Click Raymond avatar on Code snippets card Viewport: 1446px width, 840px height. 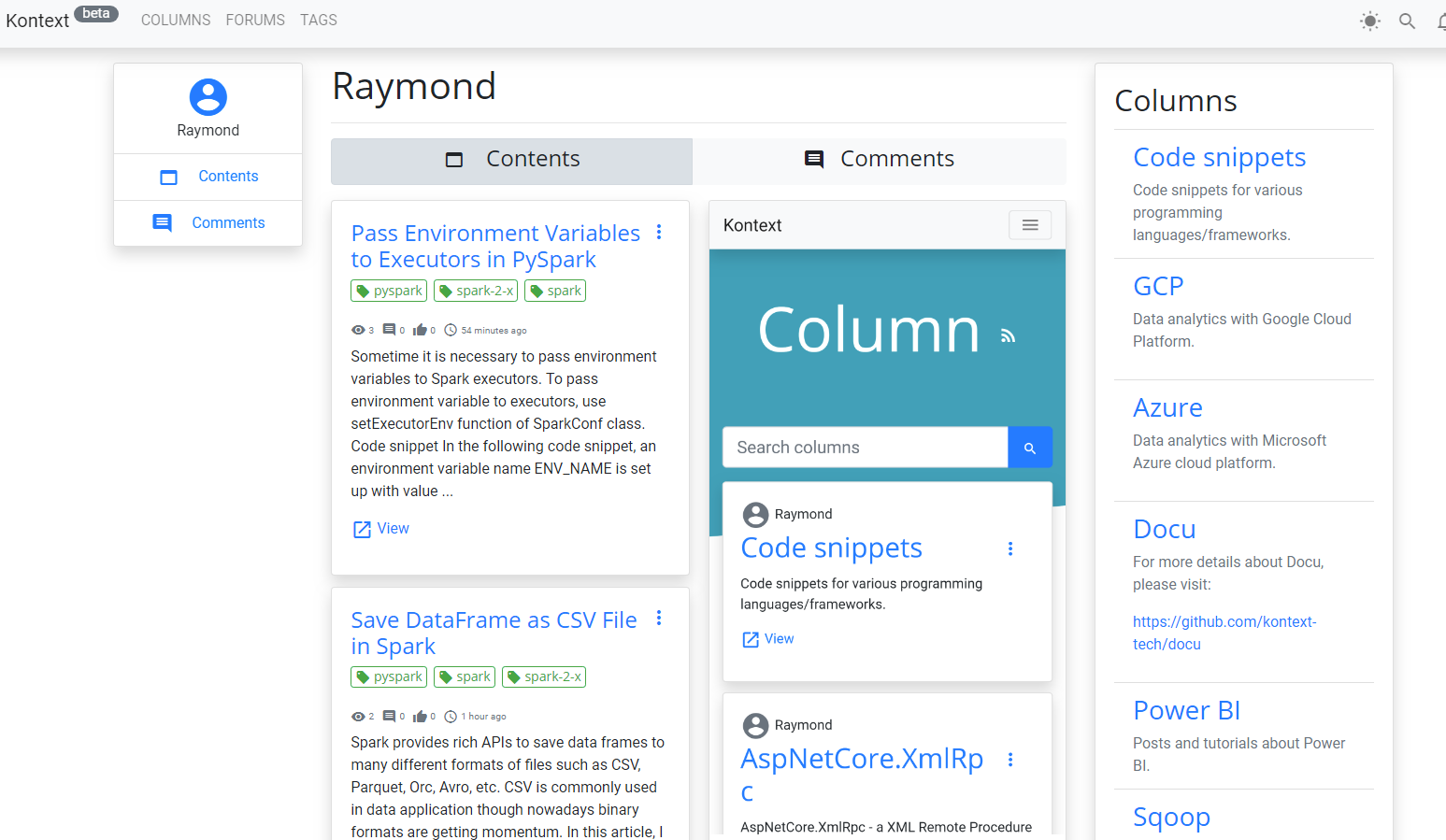(x=755, y=515)
